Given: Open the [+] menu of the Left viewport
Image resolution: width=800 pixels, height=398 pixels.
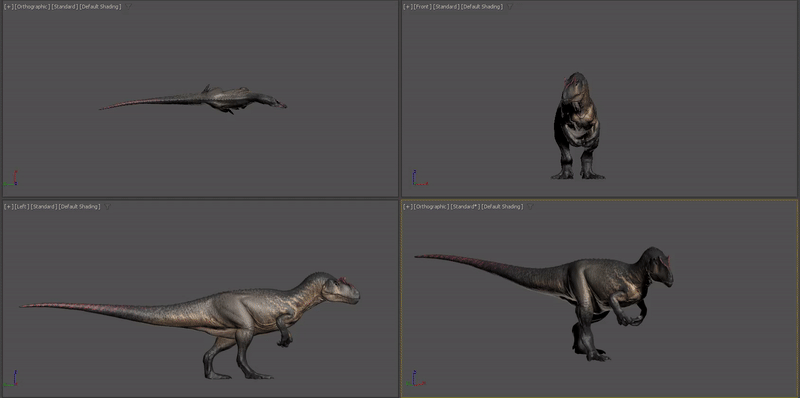Looking at the screenshot, I should (x=9, y=207).
